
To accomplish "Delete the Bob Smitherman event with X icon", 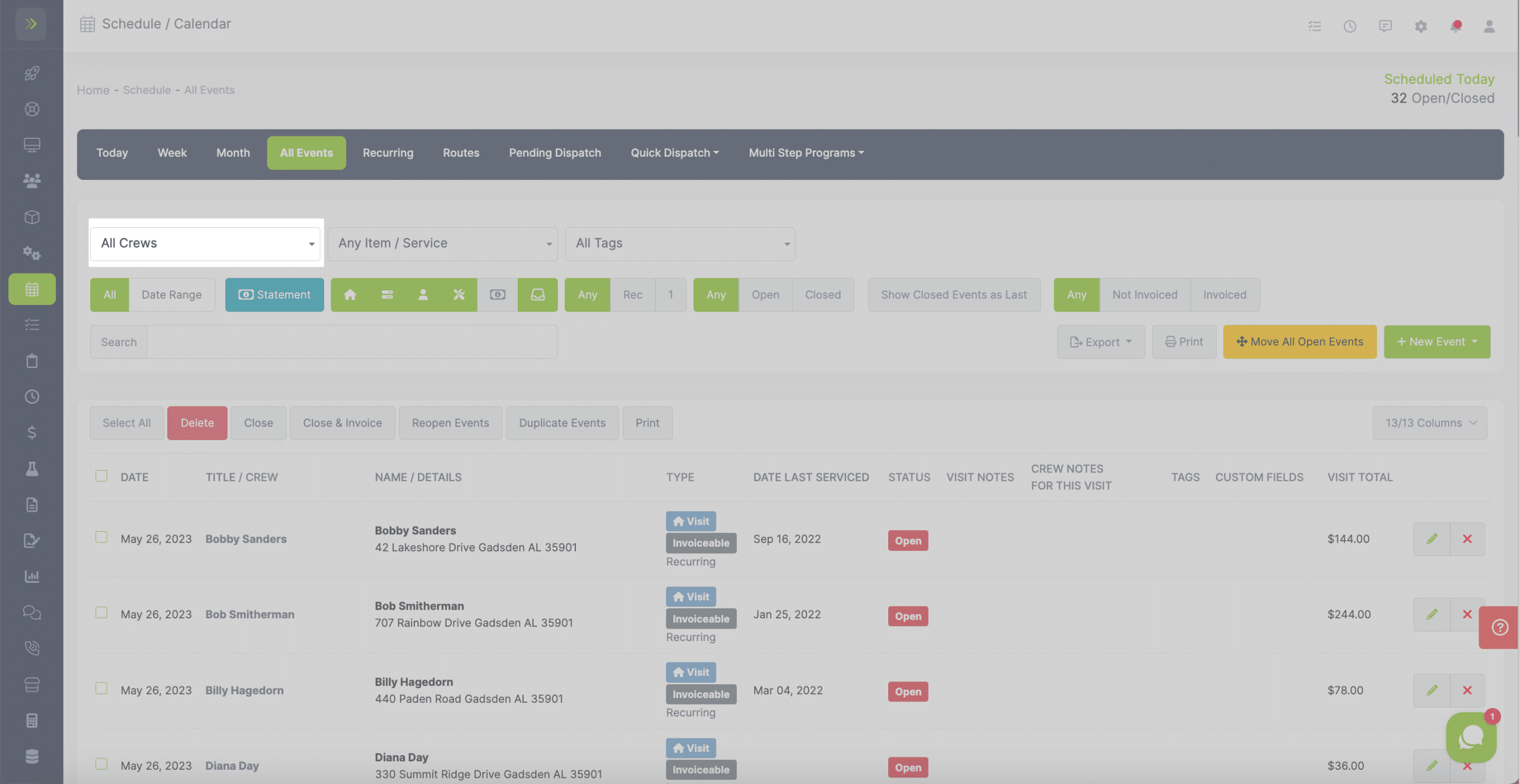I will [1467, 614].
